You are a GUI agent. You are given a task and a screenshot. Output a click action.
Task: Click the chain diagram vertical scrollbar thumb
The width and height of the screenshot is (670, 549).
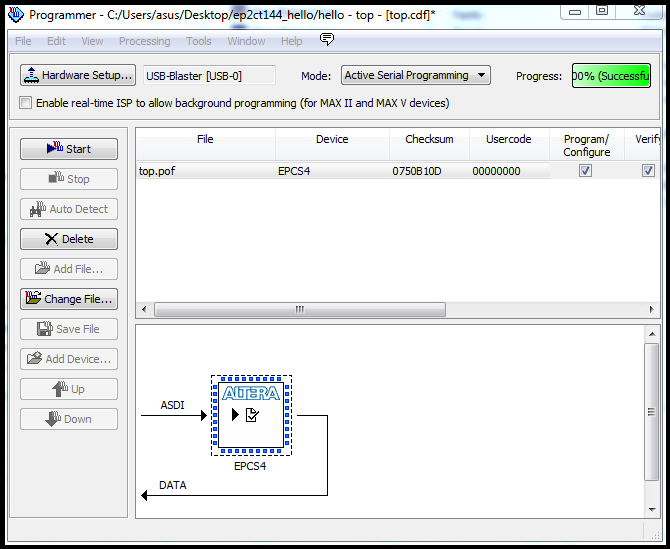pyautogui.click(x=651, y=412)
